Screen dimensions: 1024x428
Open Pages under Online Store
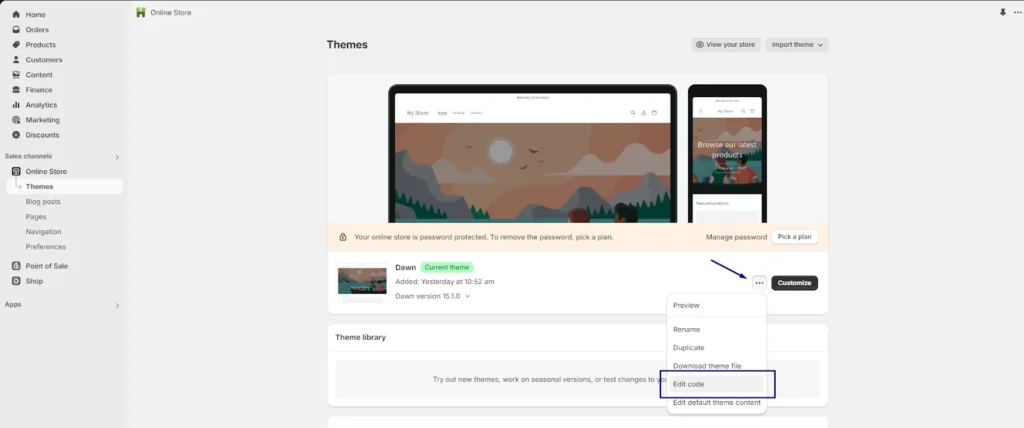coord(36,216)
